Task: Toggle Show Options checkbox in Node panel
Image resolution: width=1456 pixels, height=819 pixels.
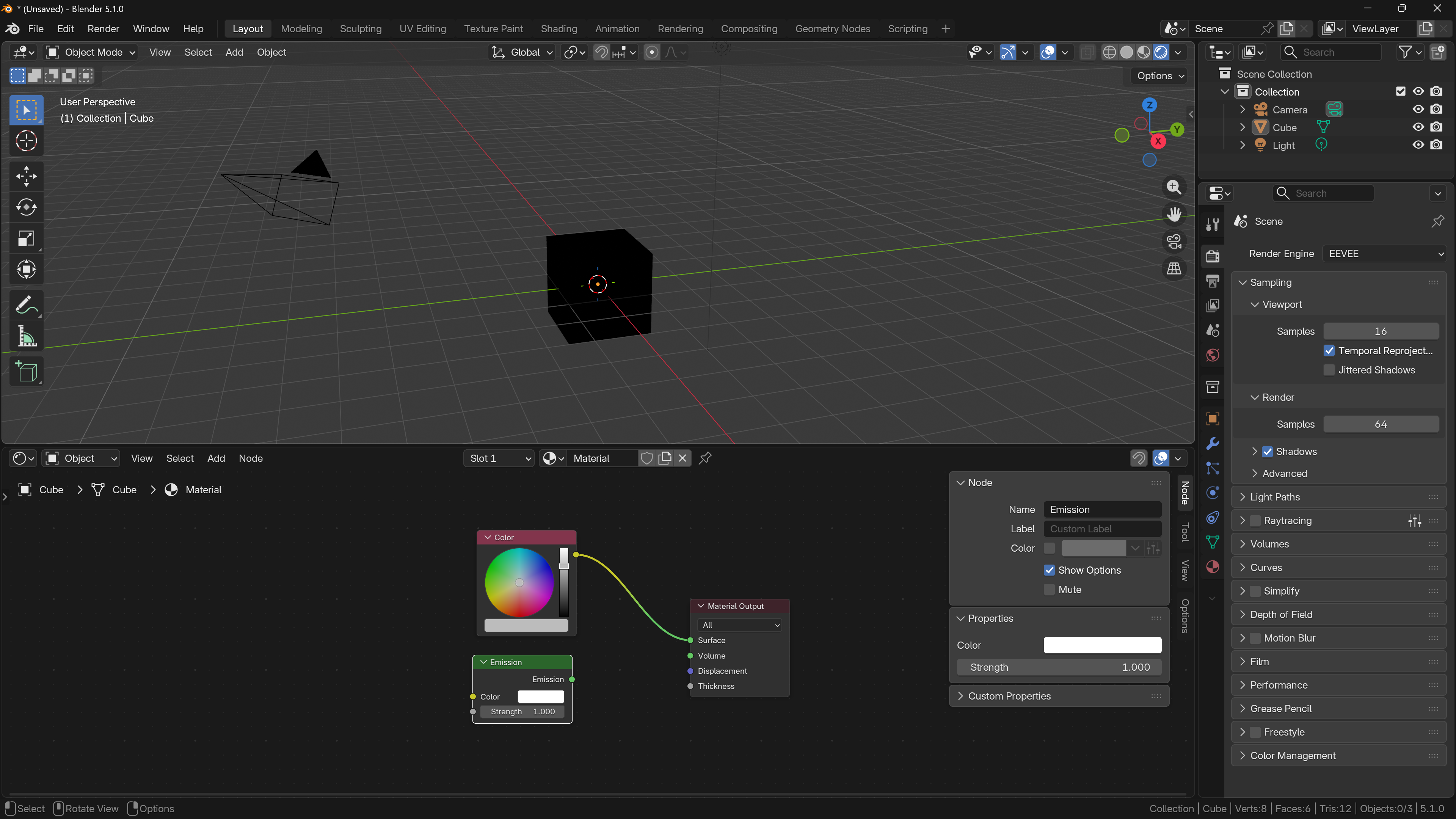Action: 1049,570
